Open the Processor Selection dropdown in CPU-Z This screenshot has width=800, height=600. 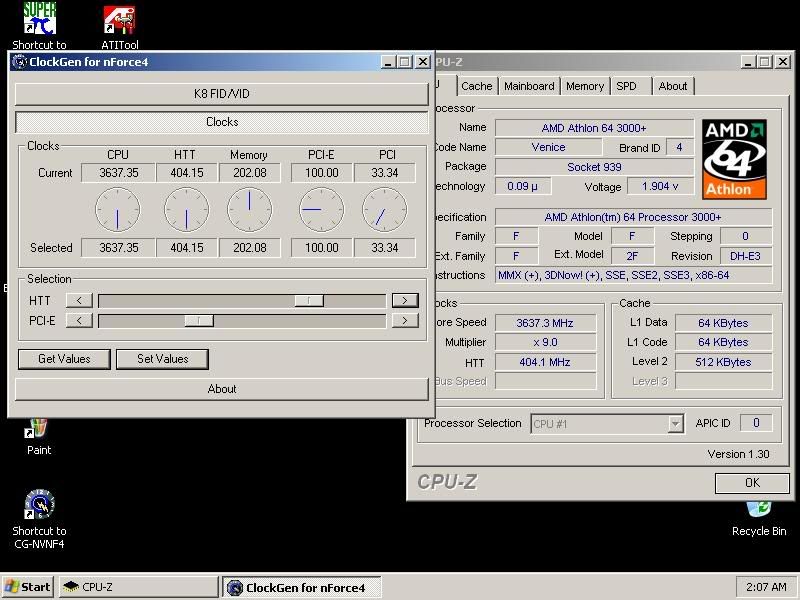tap(607, 423)
